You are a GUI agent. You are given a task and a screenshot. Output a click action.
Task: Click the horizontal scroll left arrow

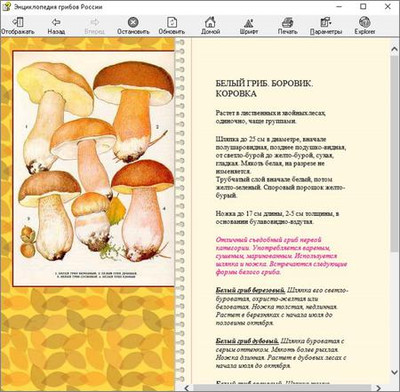[x=187, y=388]
